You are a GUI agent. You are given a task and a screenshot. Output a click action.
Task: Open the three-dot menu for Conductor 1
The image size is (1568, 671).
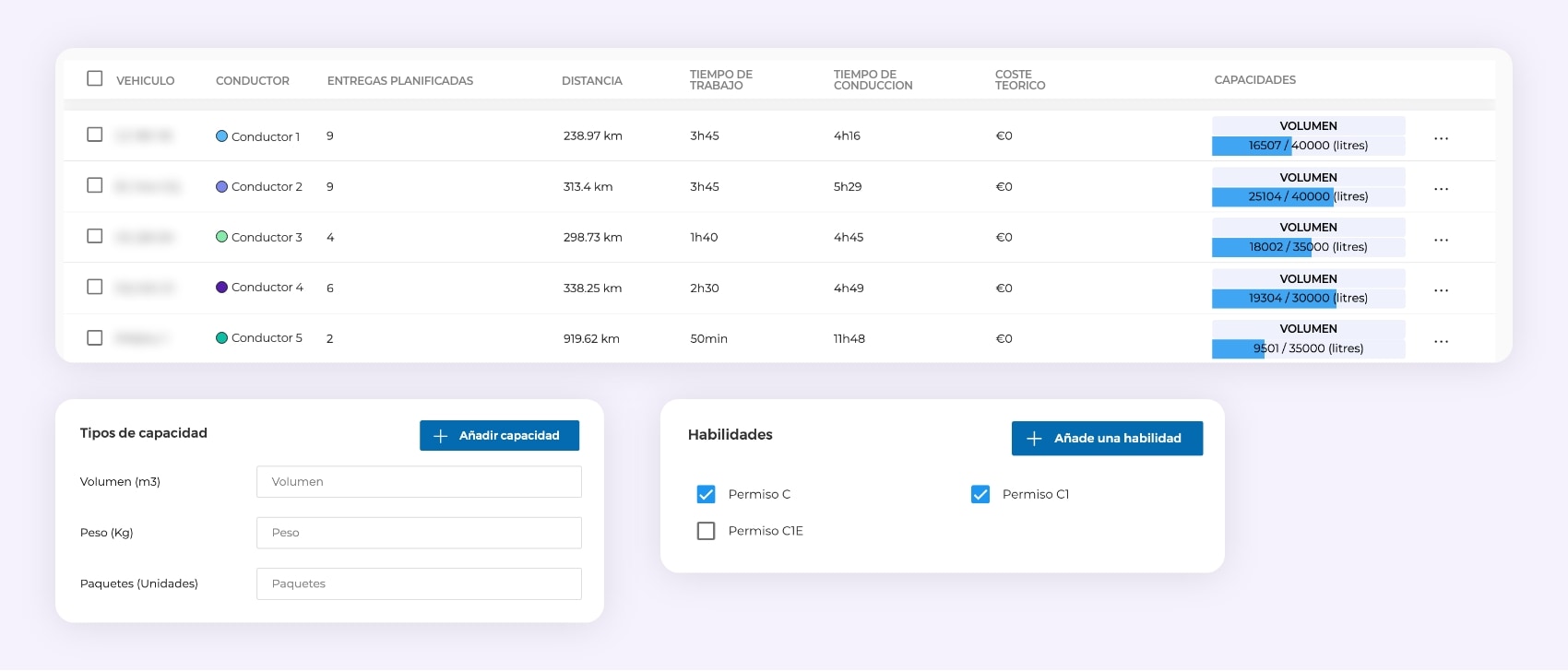pyautogui.click(x=1441, y=138)
